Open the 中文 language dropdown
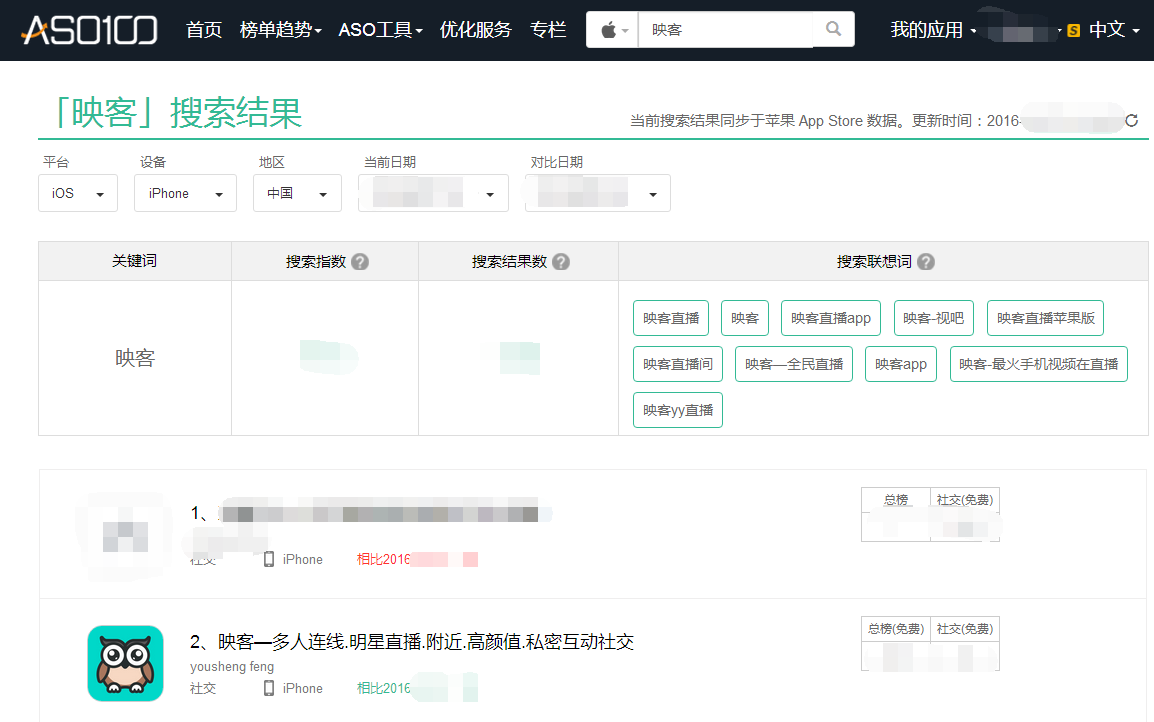Screen dimensions: 1154x722 [1114, 30]
